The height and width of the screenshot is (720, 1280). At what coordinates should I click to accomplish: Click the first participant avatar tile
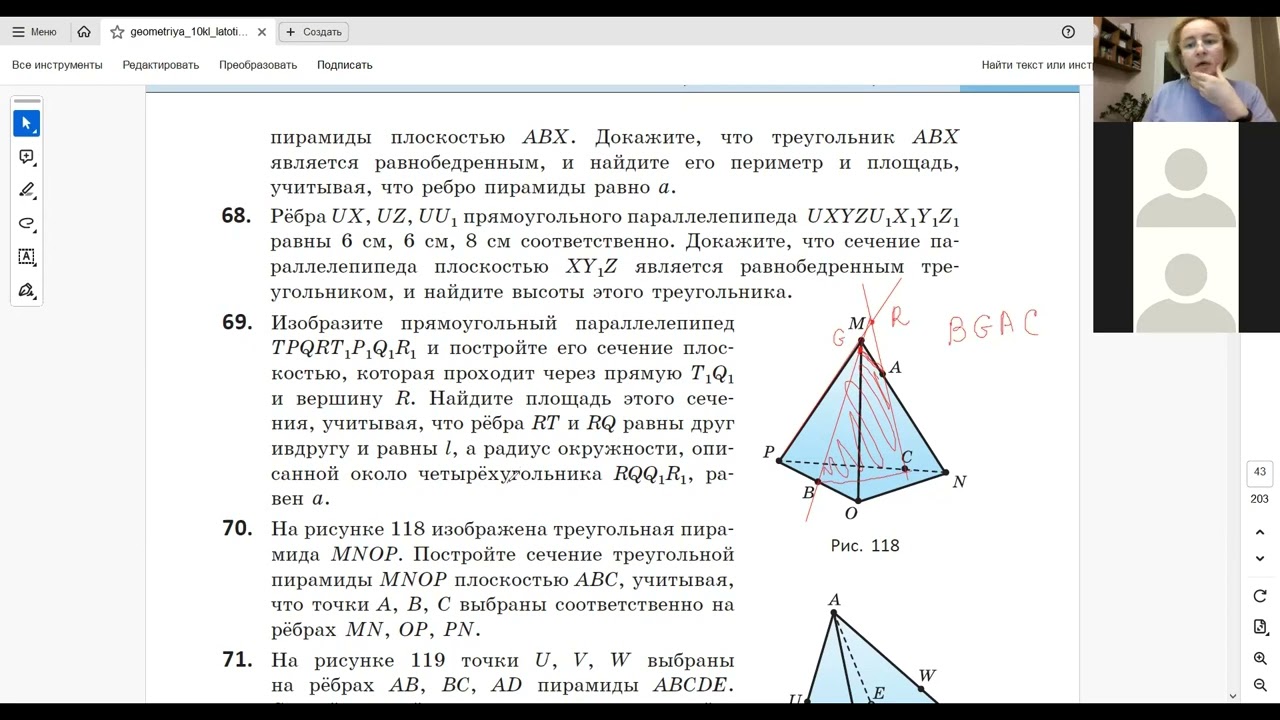click(1186, 175)
